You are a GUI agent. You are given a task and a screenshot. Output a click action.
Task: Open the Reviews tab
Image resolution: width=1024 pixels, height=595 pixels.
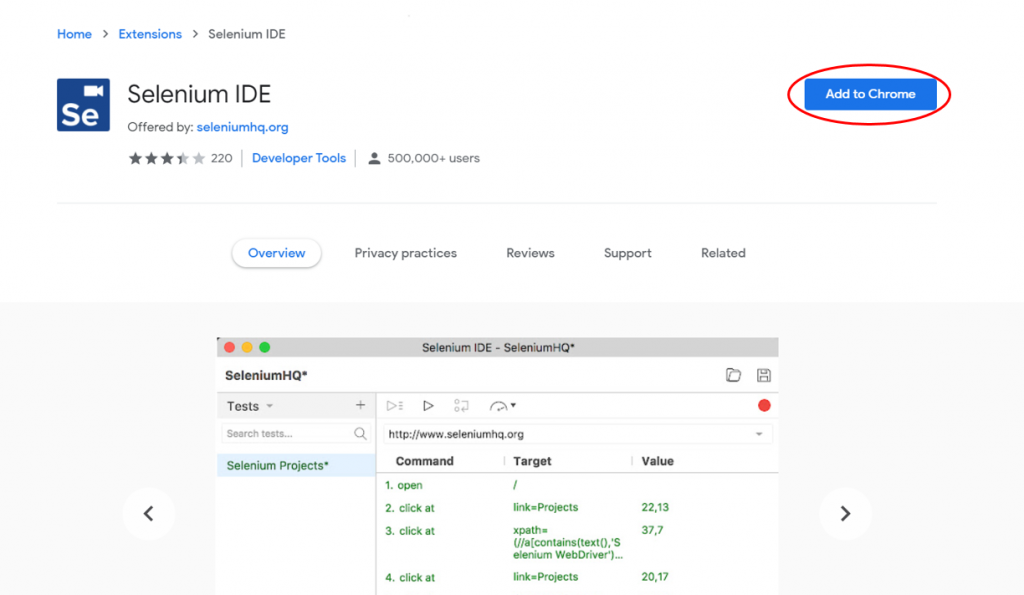click(530, 253)
